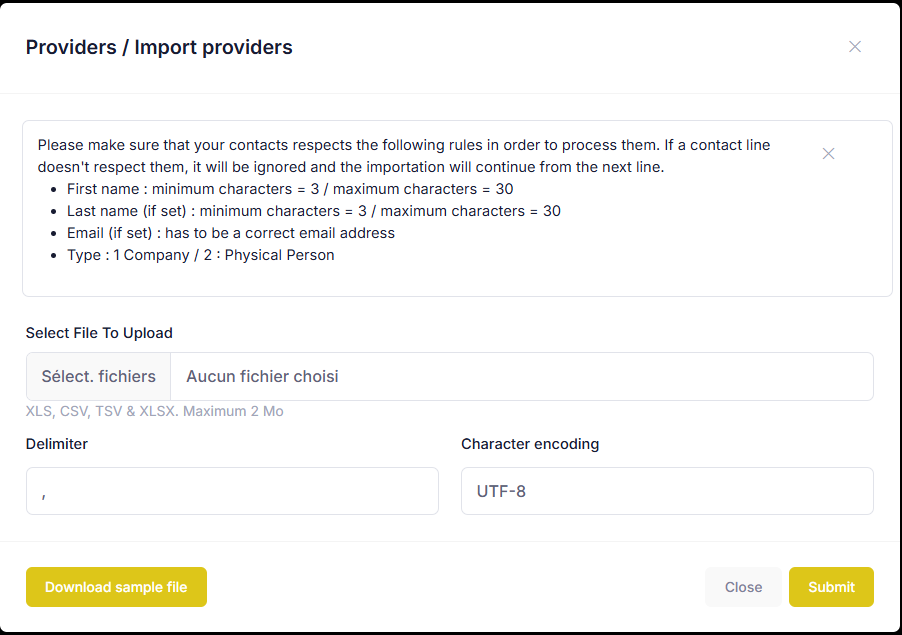Dismiss the contact rules notice box

[x=828, y=154]
